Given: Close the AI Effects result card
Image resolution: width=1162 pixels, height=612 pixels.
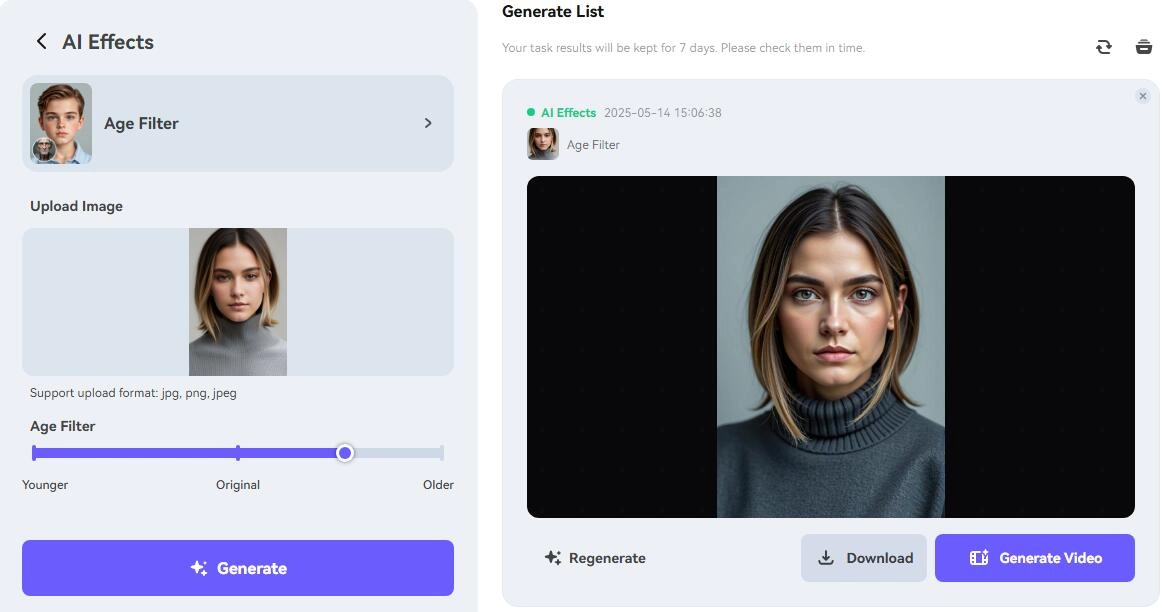Looking at the screenshot, I should click(x=1142, y=96).
